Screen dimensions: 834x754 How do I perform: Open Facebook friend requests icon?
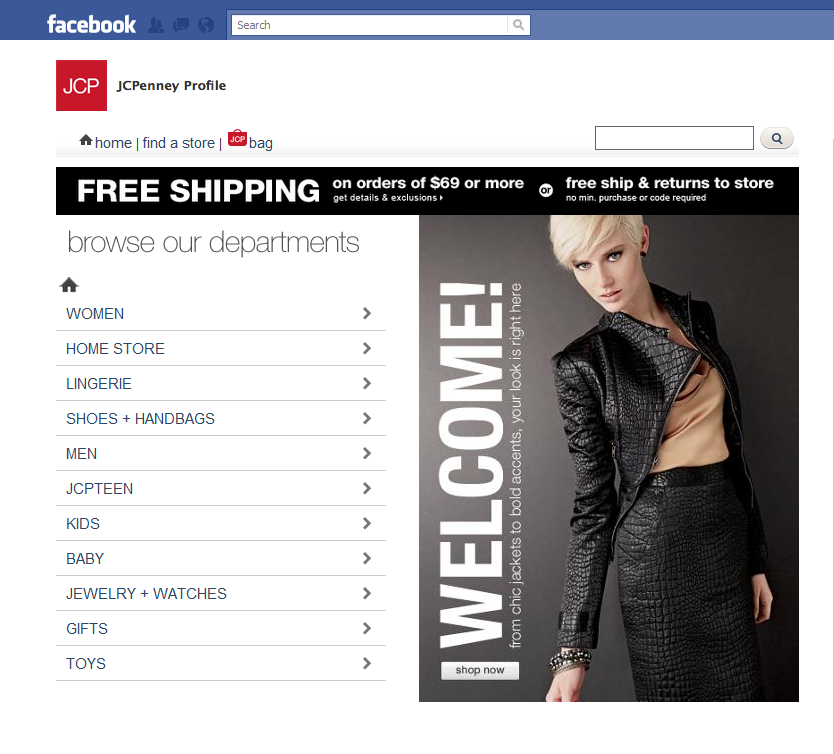[x=155, y=25]
